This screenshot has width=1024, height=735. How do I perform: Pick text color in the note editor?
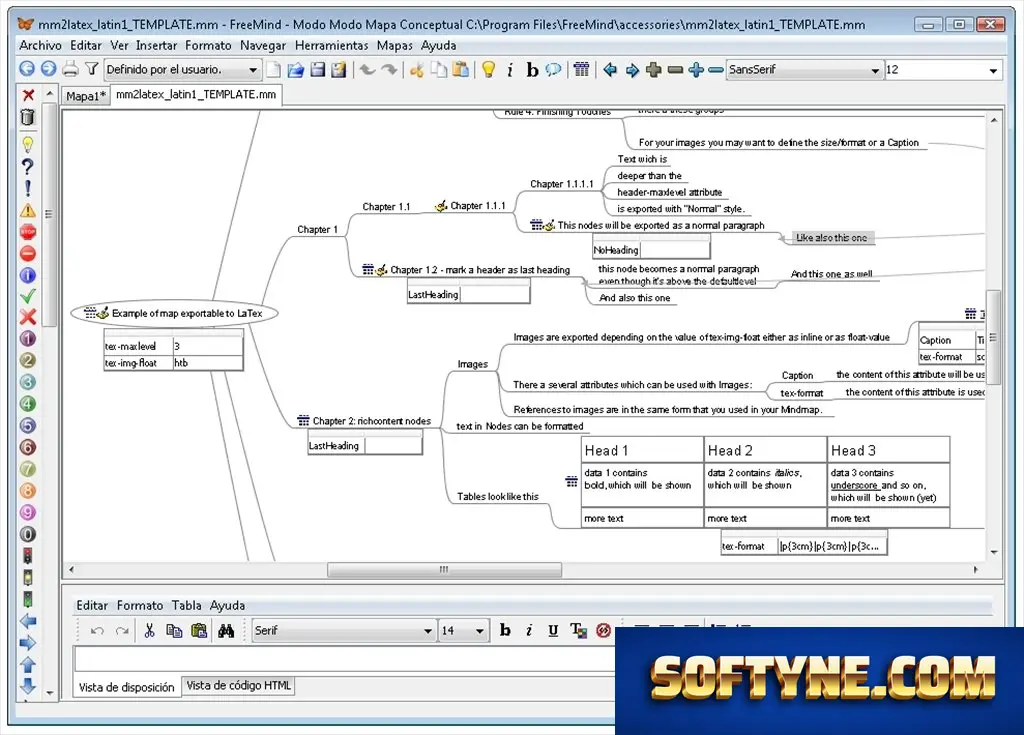click(578, 630)
